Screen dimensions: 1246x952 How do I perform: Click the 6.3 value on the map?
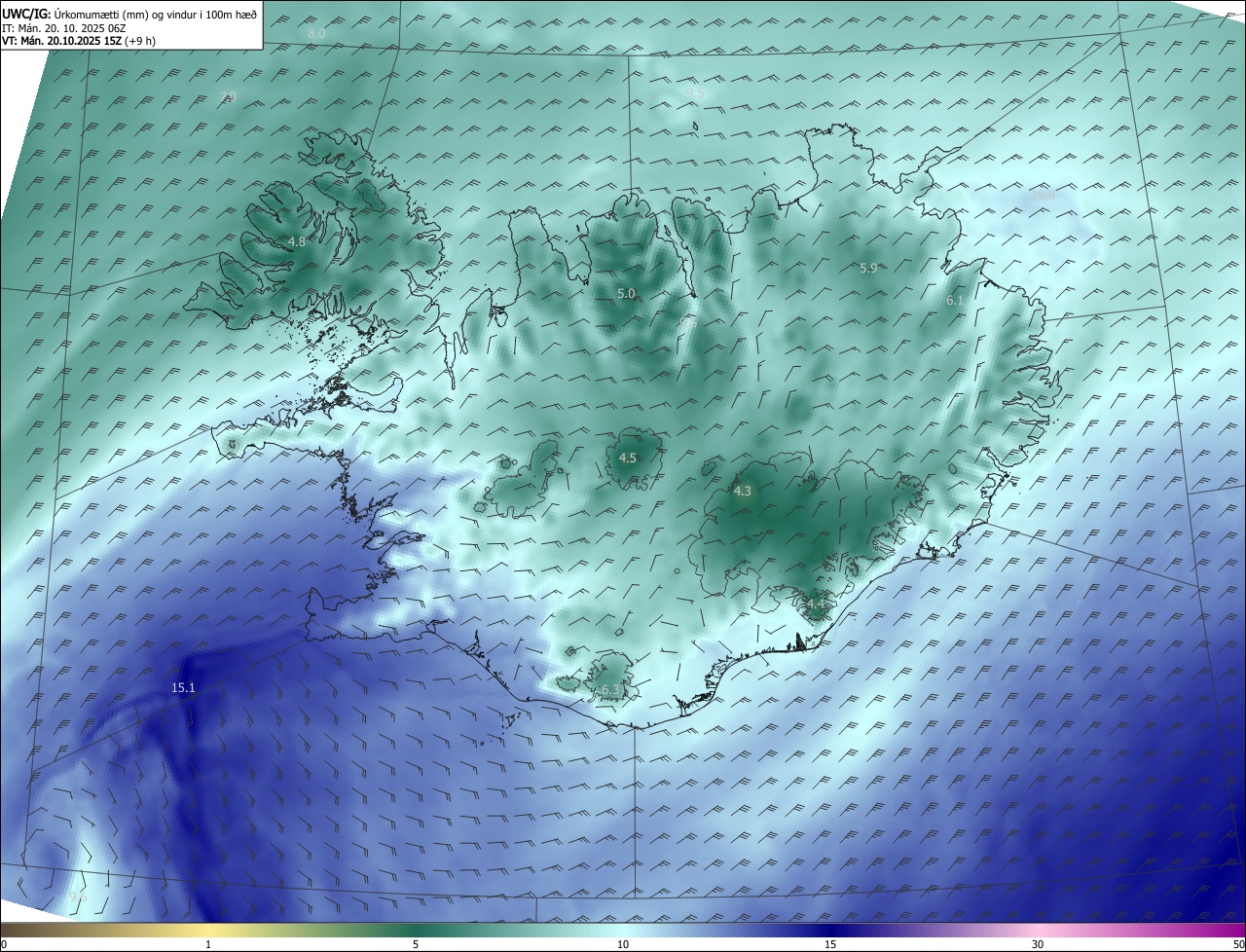point(610,690)
